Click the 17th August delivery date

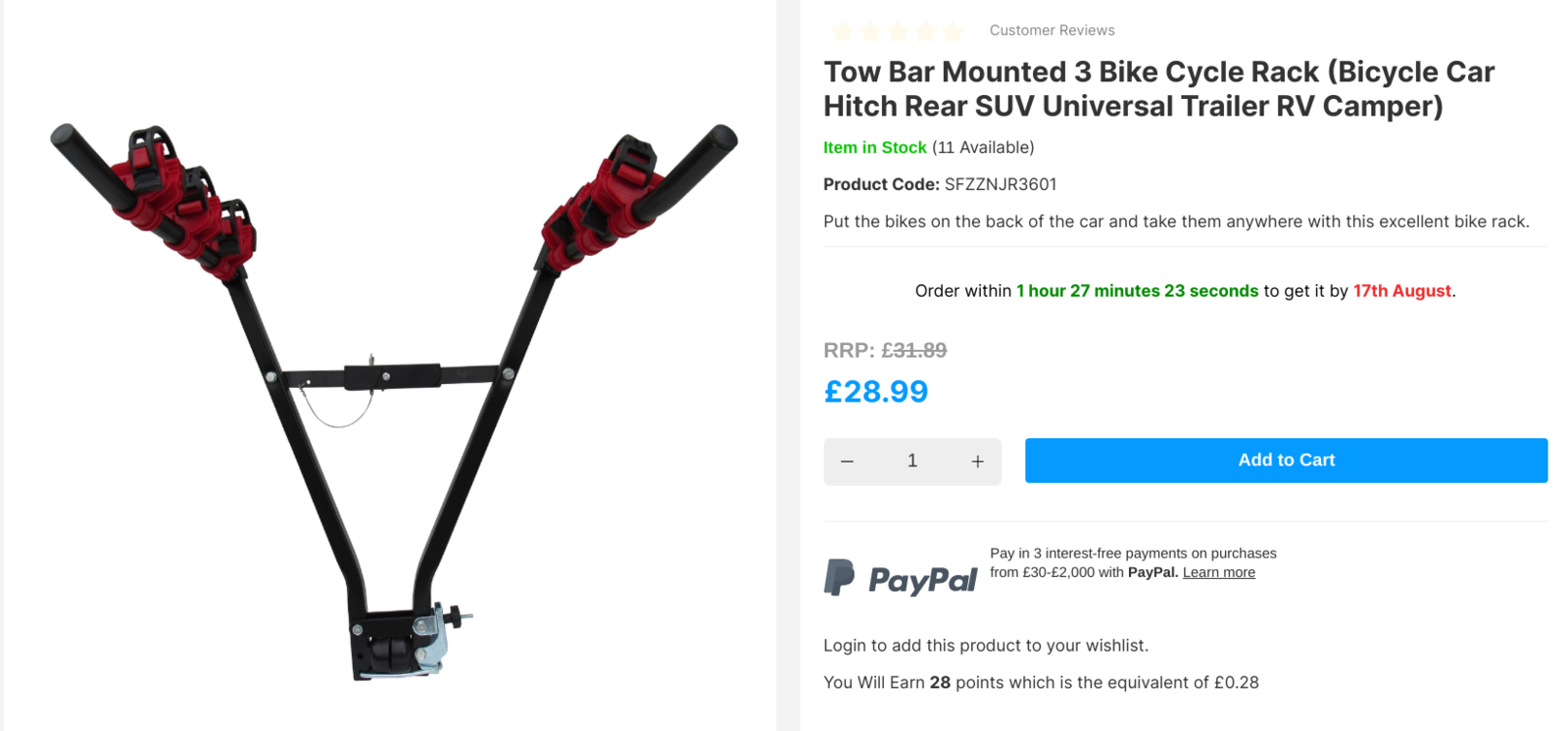[x=1401, y=291]
